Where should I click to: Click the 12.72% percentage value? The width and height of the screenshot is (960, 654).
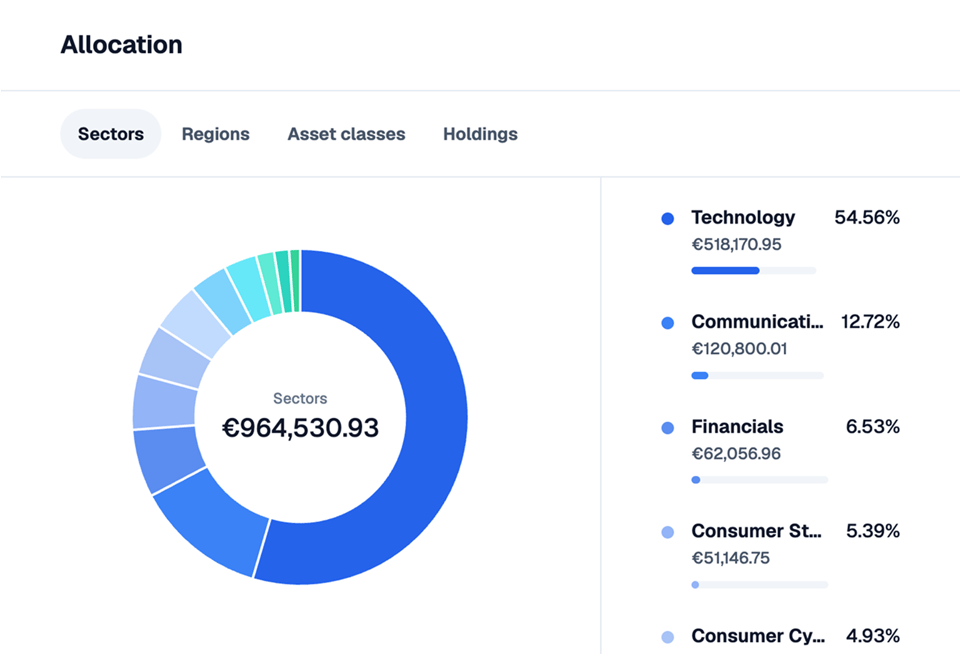click(x=870, y=321)
